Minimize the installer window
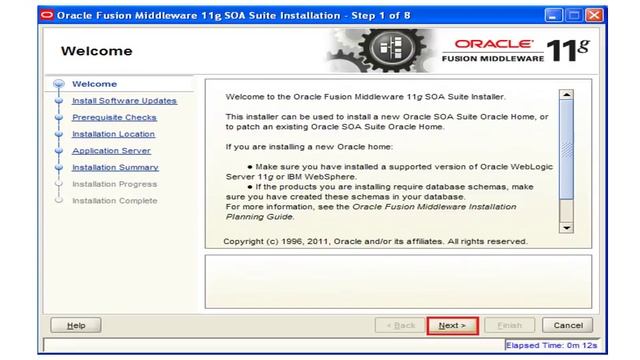 point(553,16)
